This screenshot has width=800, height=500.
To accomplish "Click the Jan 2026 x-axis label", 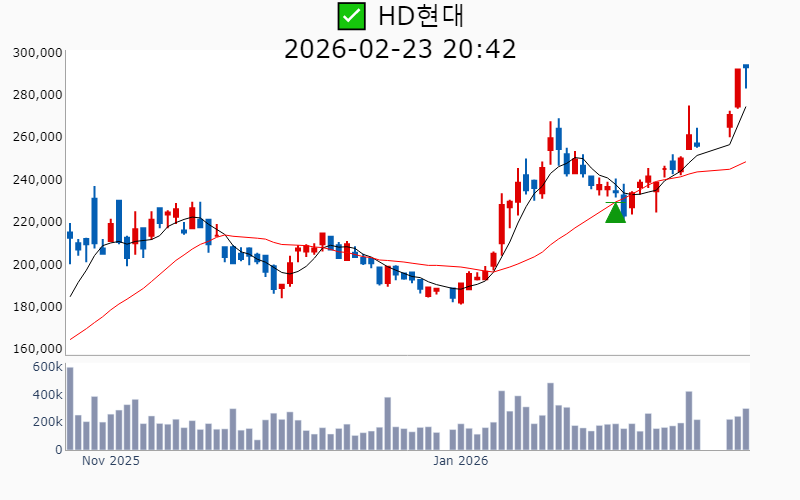I will point(460,462).
